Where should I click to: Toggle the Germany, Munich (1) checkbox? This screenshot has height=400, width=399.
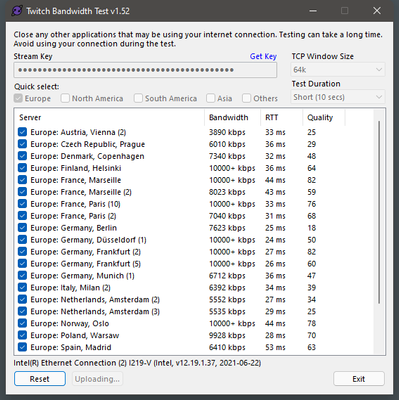[x=22, y=276]
